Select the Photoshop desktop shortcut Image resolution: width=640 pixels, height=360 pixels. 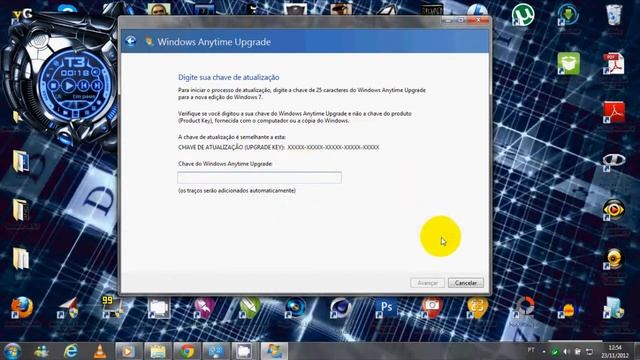point(386,308)
